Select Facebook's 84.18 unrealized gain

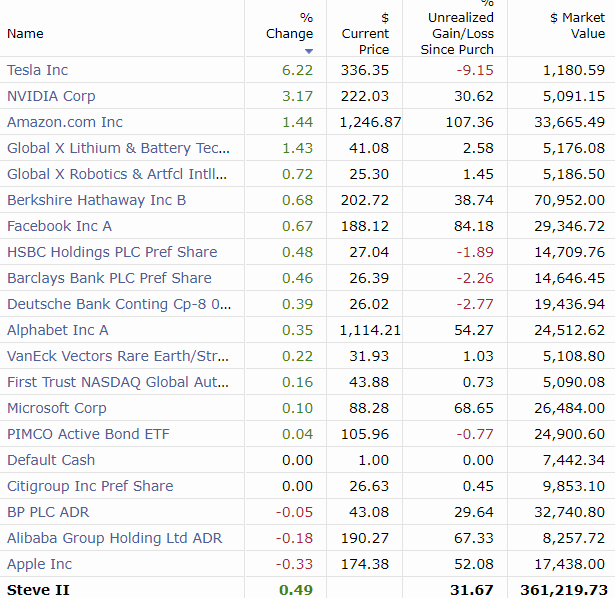tap(474, 226)
